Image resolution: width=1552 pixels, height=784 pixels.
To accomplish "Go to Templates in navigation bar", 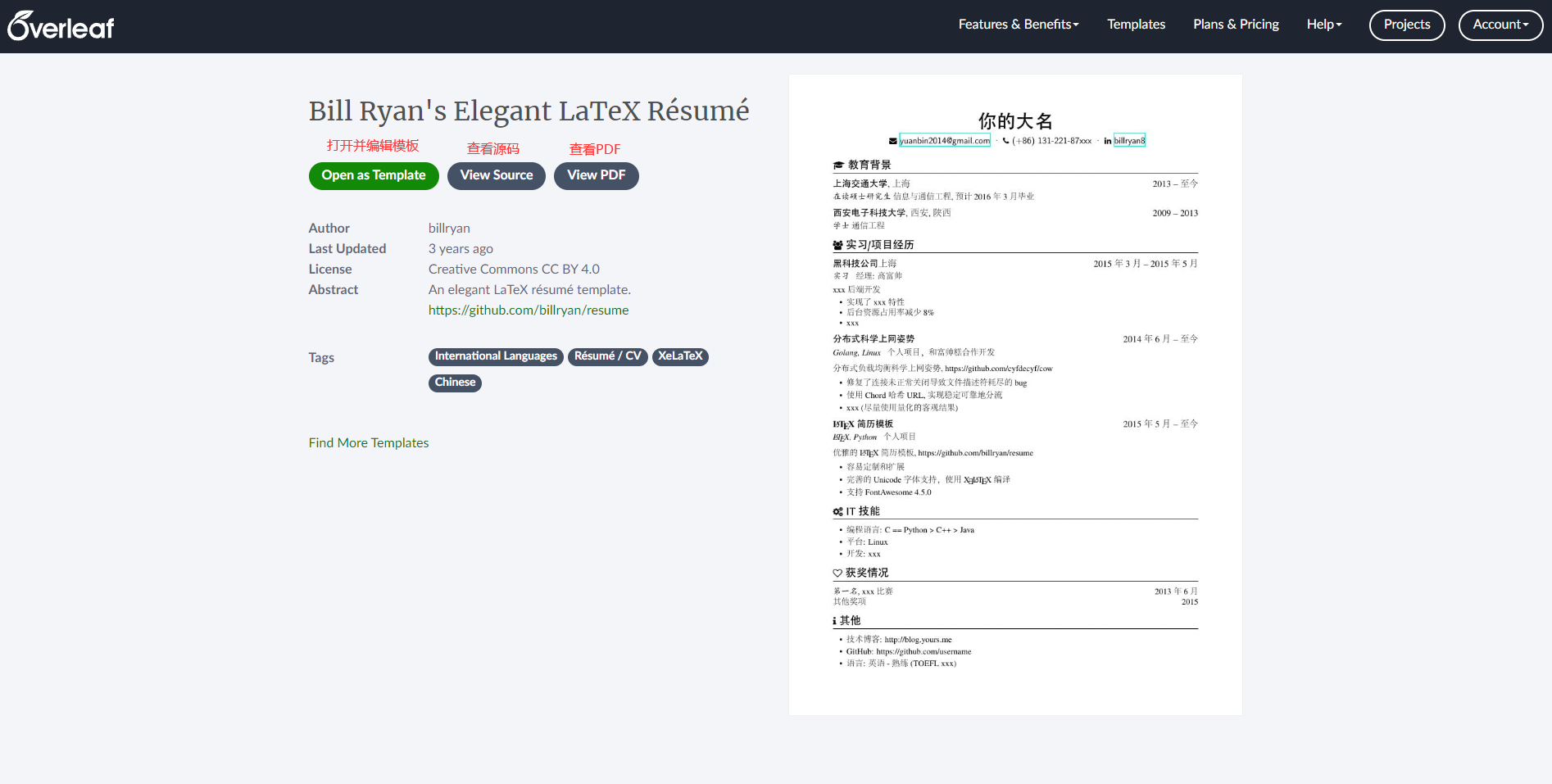I will pyautogui.click(x=1136, y=25).
